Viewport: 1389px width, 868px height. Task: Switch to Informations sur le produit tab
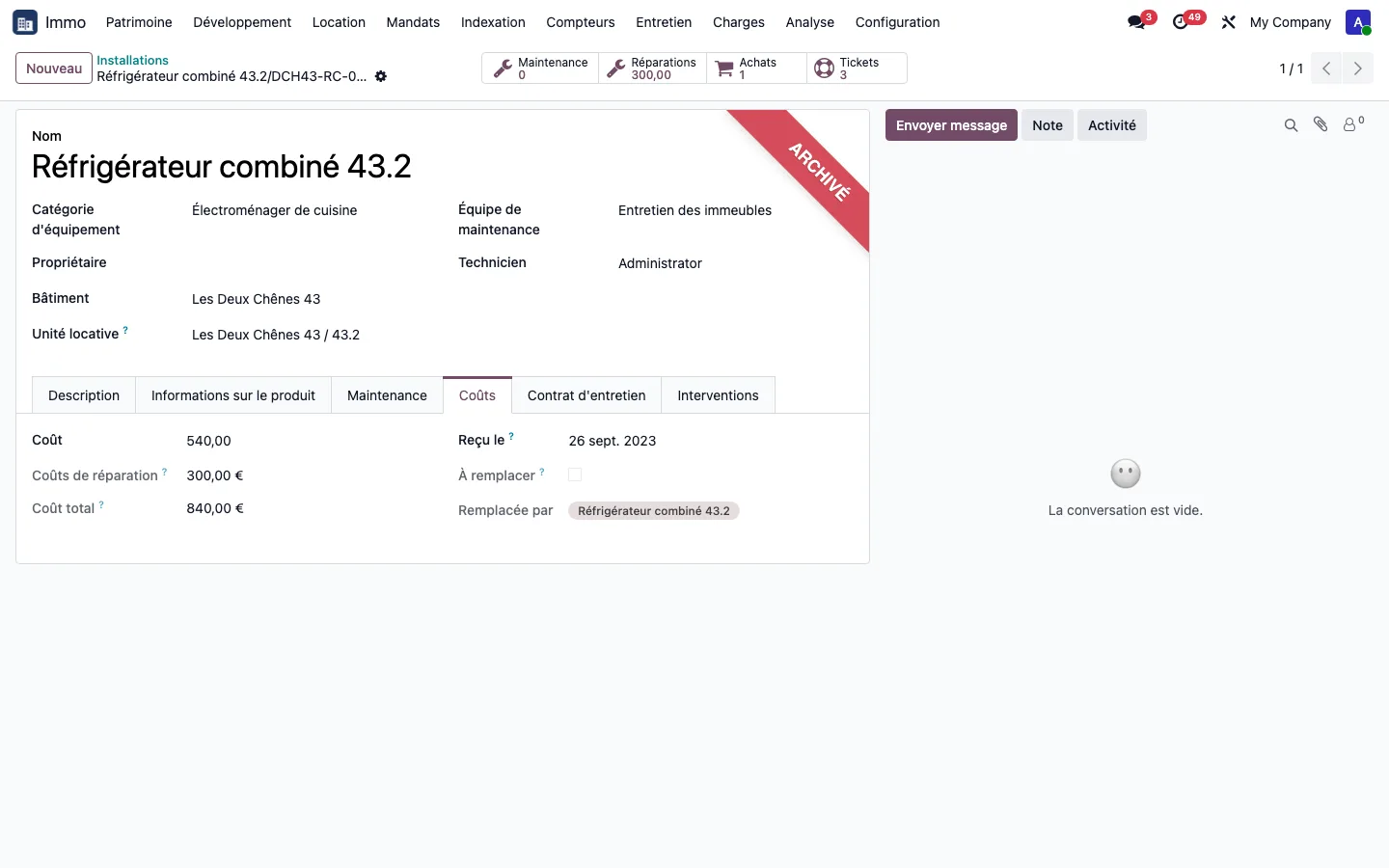[233, 395]
